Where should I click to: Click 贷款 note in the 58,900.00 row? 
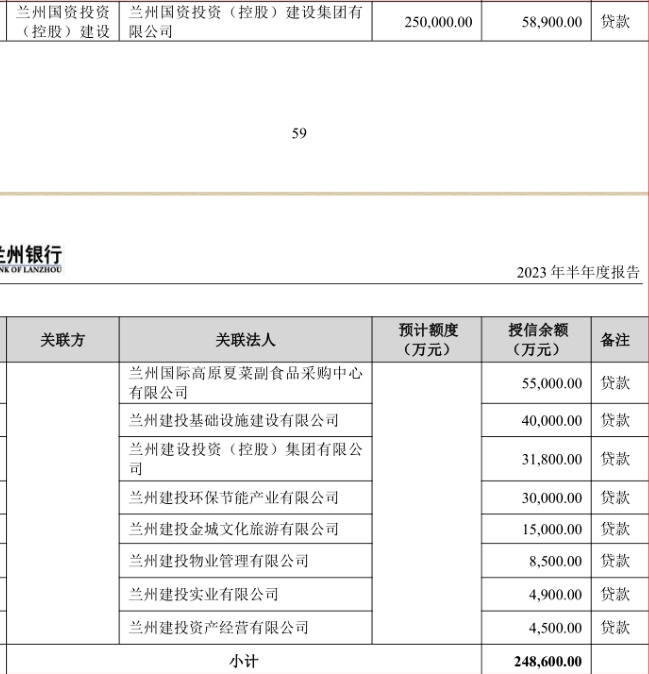click(x=615, y=21)
